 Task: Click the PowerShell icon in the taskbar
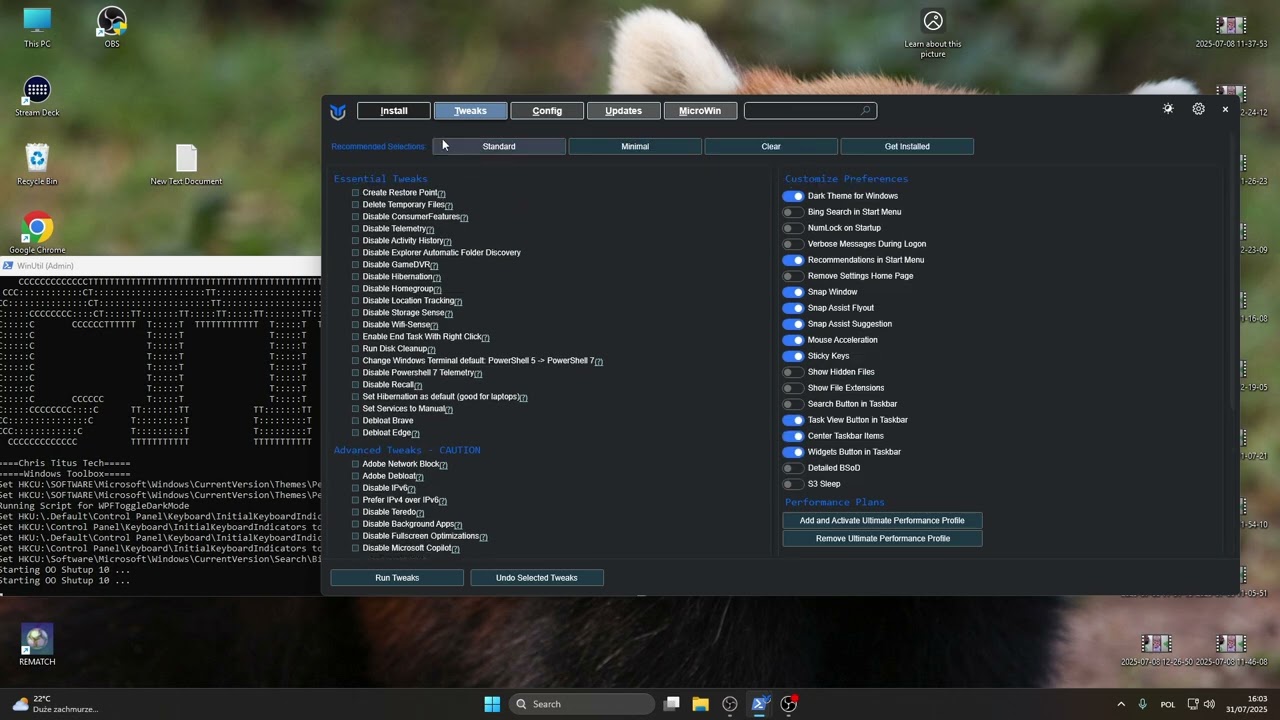759,704
